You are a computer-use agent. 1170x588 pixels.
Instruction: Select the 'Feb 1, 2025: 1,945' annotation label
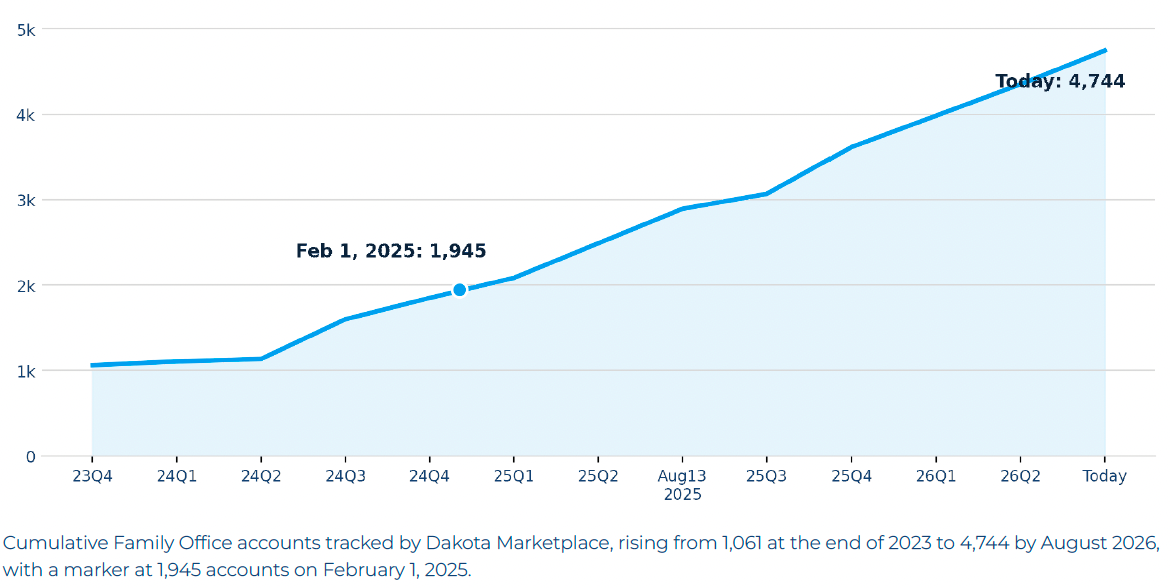click(391, 251)
